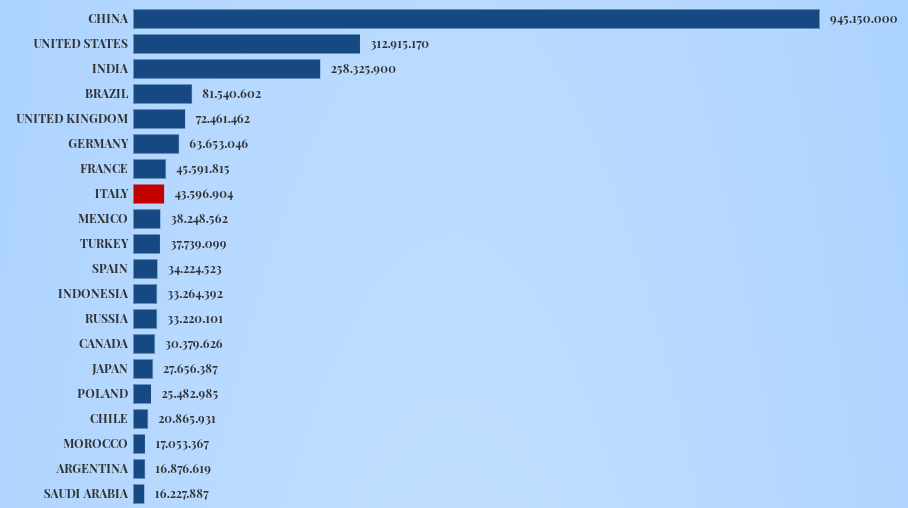Click the Spain country label
The width and height of the screenshot is (908, 508).
(x=109, y=269)
